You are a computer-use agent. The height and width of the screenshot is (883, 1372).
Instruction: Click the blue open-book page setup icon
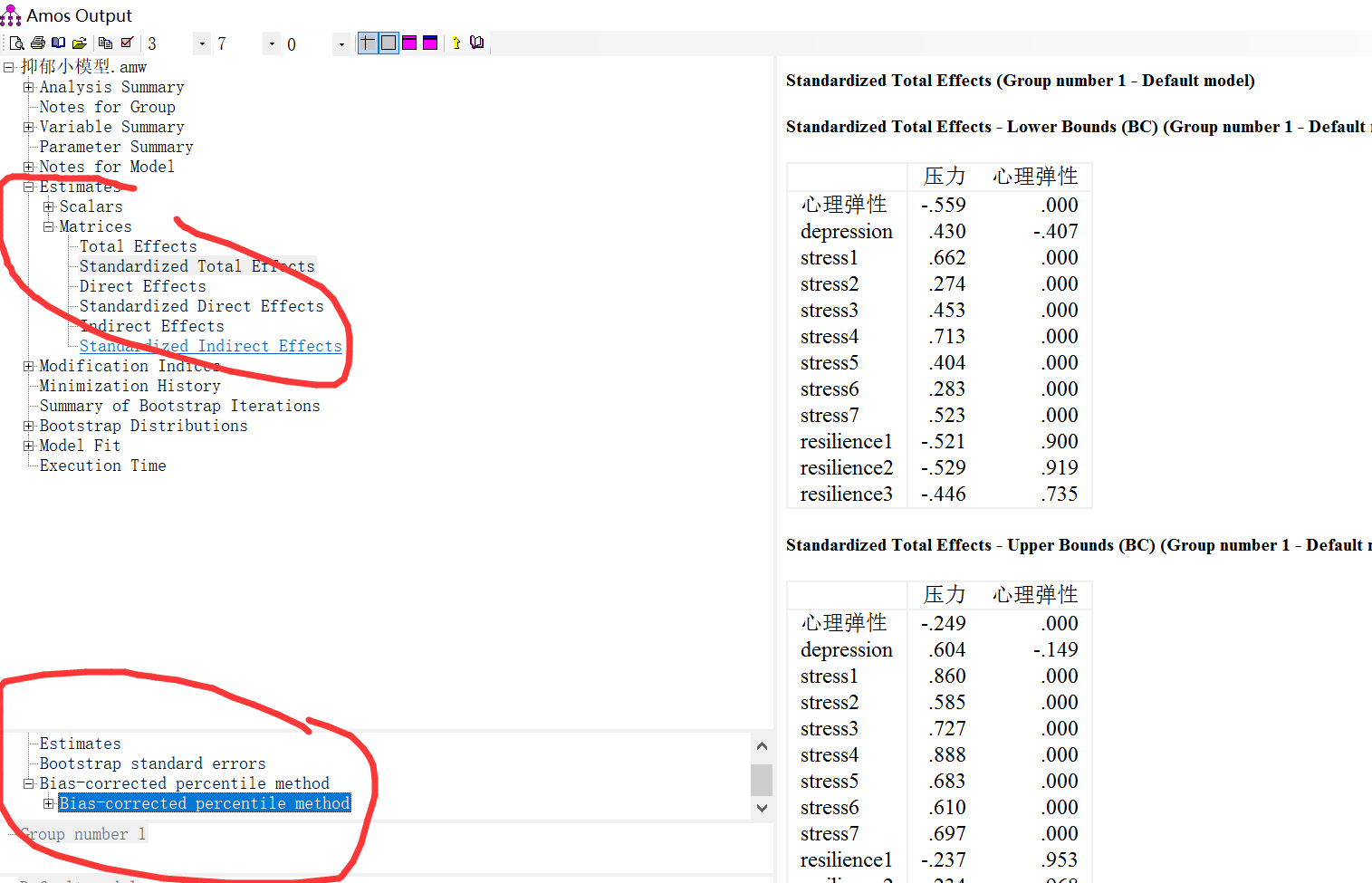[58, 43]
